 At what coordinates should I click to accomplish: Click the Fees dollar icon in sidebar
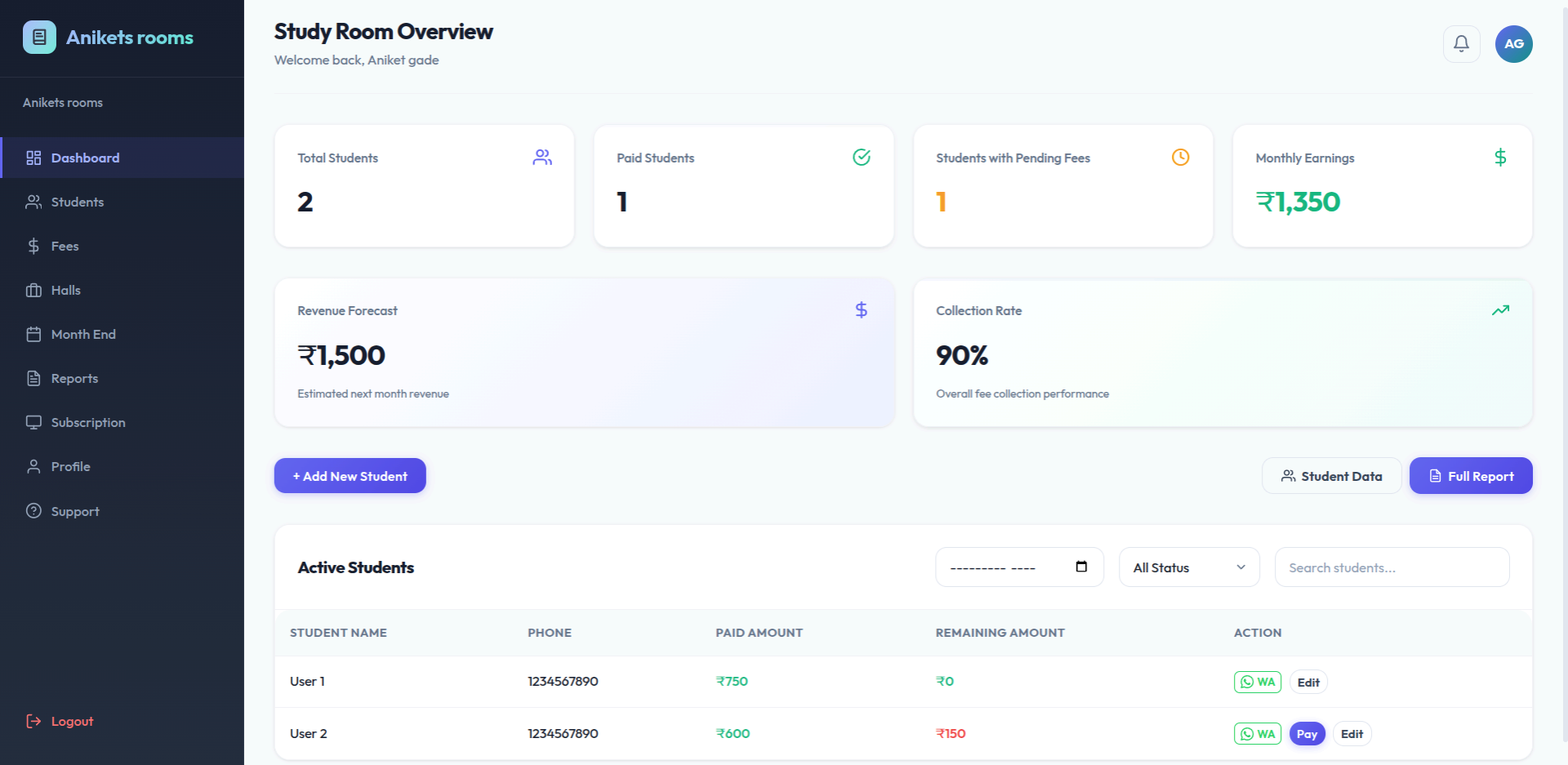(x=33, y=246)
